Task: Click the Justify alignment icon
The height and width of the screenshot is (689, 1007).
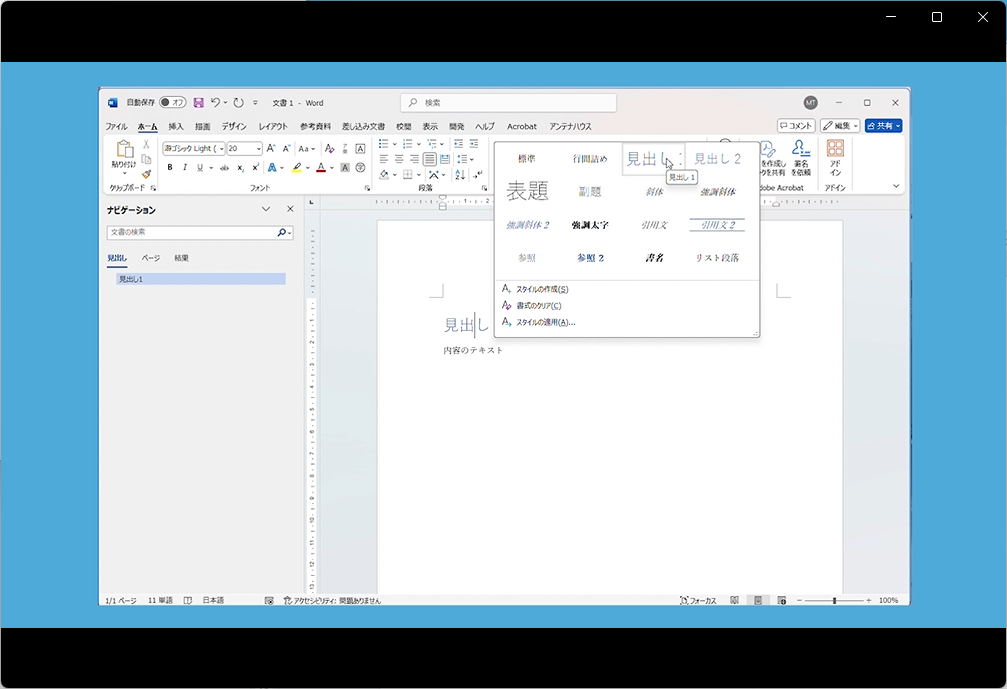Action: point(429,159)
